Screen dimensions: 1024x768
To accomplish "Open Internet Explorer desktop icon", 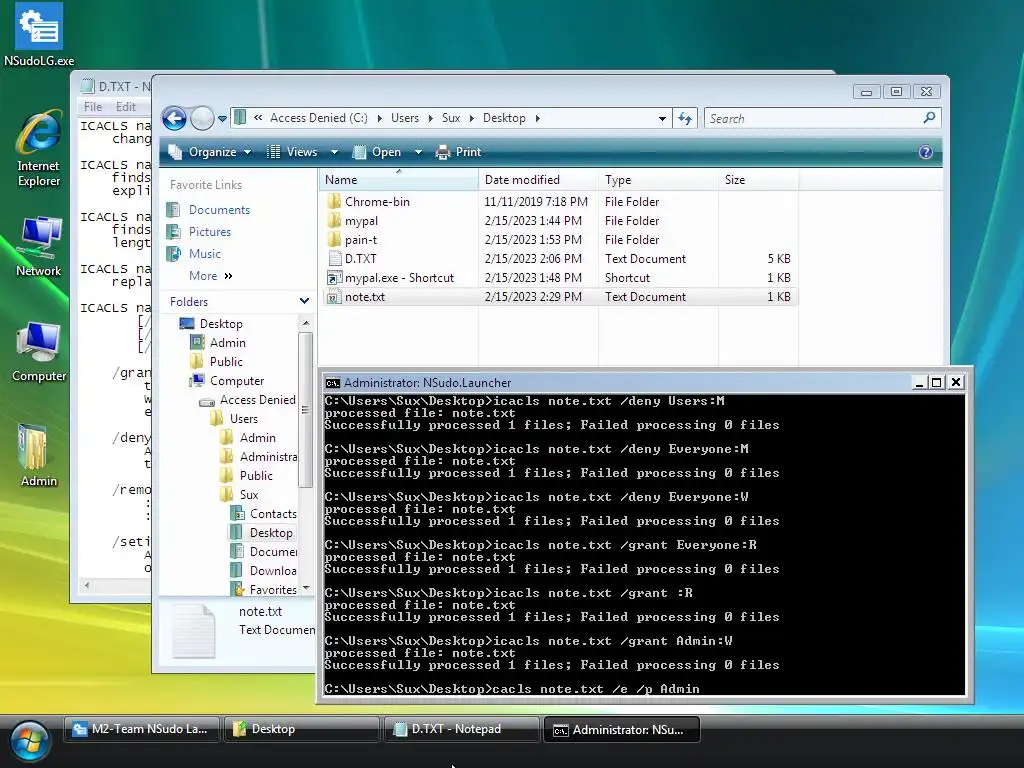I will [39, 150].
